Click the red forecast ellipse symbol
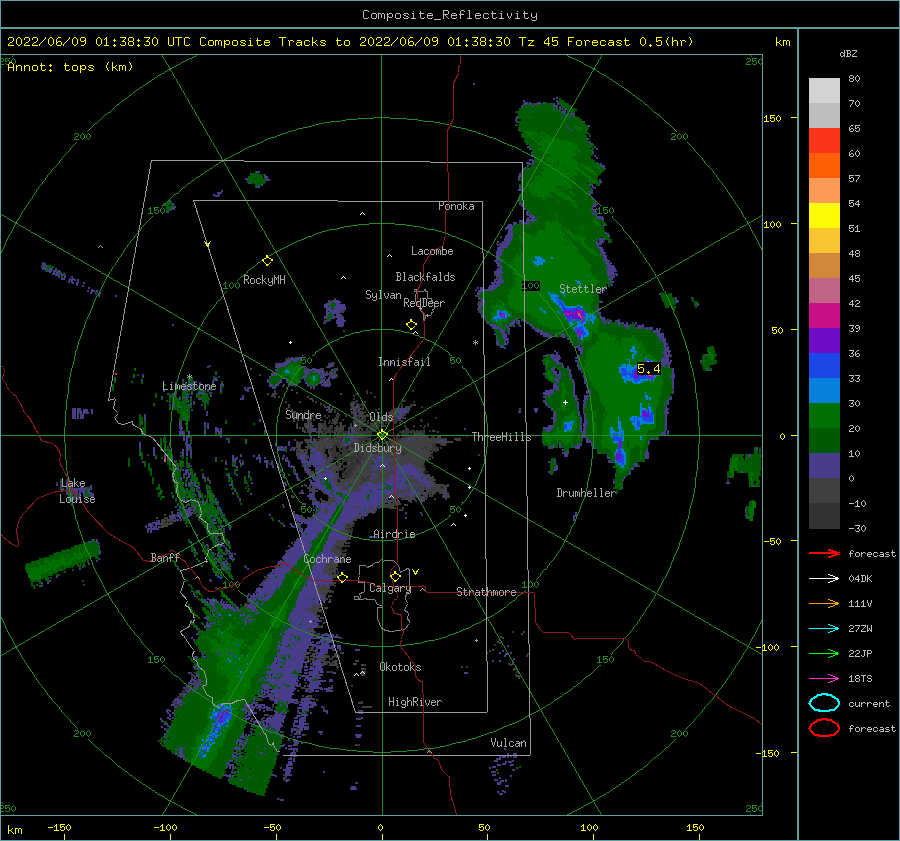The height and width of the screenshot is (841, 900). tap(824, 728)
